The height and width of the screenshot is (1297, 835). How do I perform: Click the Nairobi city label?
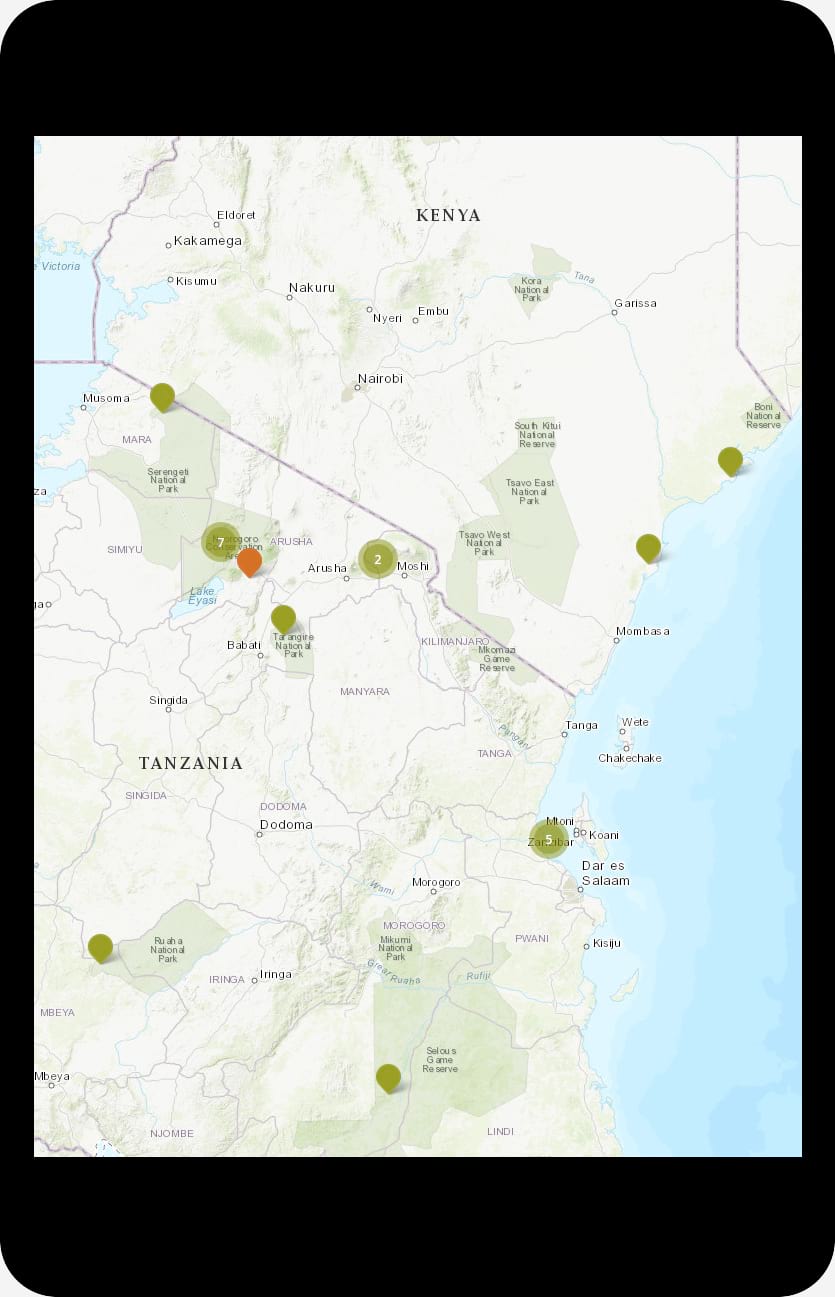380,379
